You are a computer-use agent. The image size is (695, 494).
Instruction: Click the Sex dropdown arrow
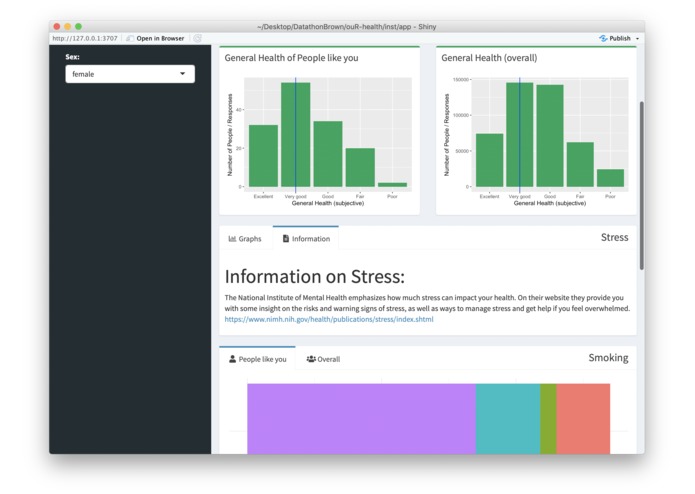coord(183,74)
